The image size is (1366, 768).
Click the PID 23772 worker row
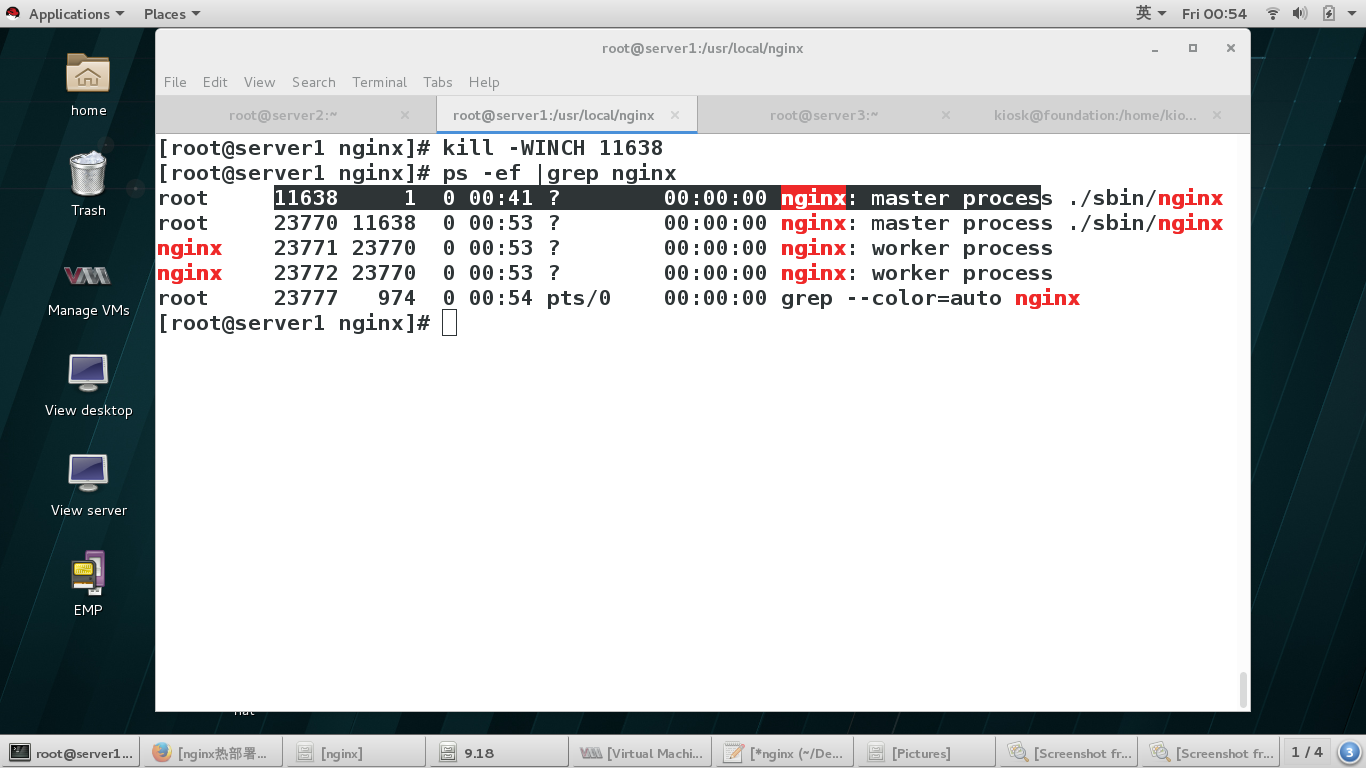pos(306,273)
